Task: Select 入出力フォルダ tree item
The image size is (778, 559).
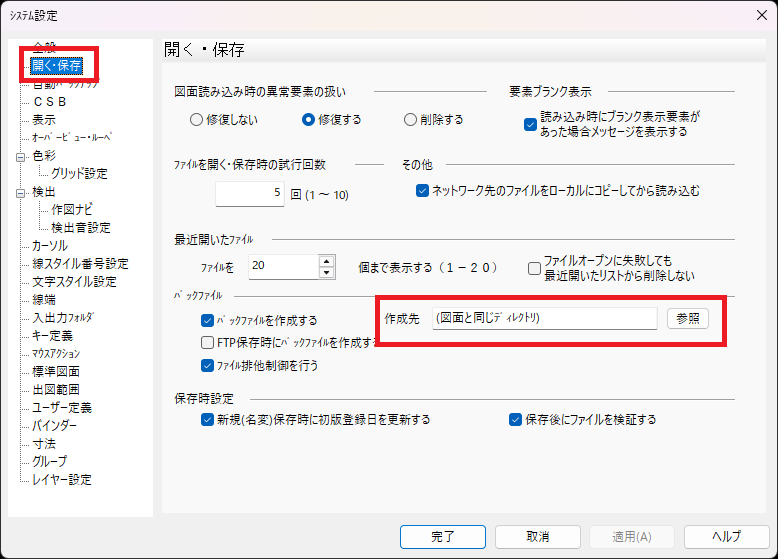Action: 63,317
